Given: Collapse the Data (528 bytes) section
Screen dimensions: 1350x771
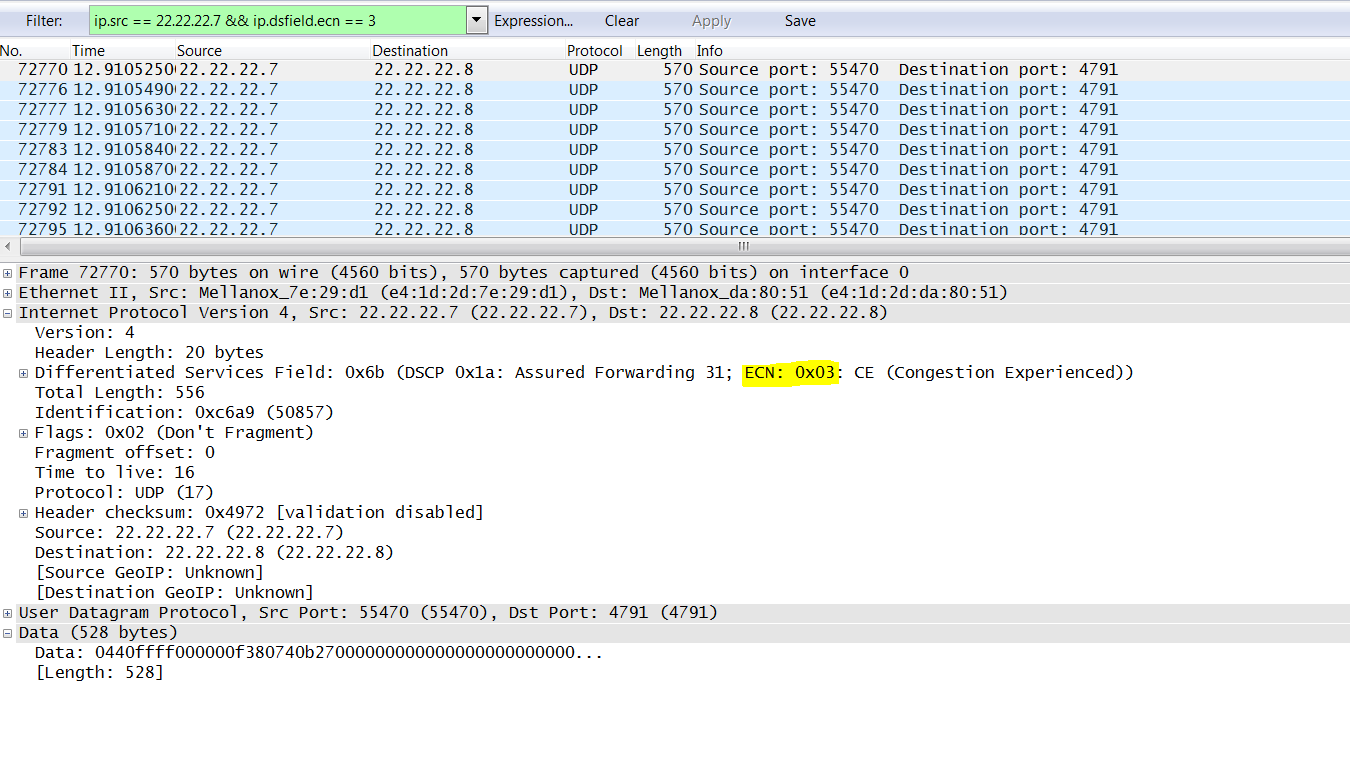Looking at the screenshot, I should point(8,632).
